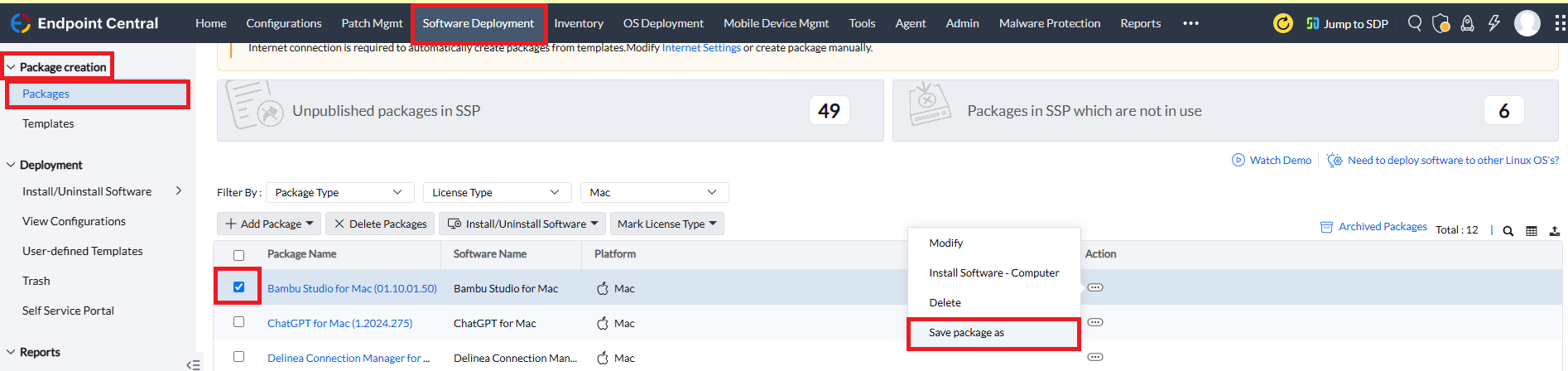This screenshot has height=371, width=1568.
Task: Uncheck the Bambu Studio for Mac checkbox
Action: 238,287
